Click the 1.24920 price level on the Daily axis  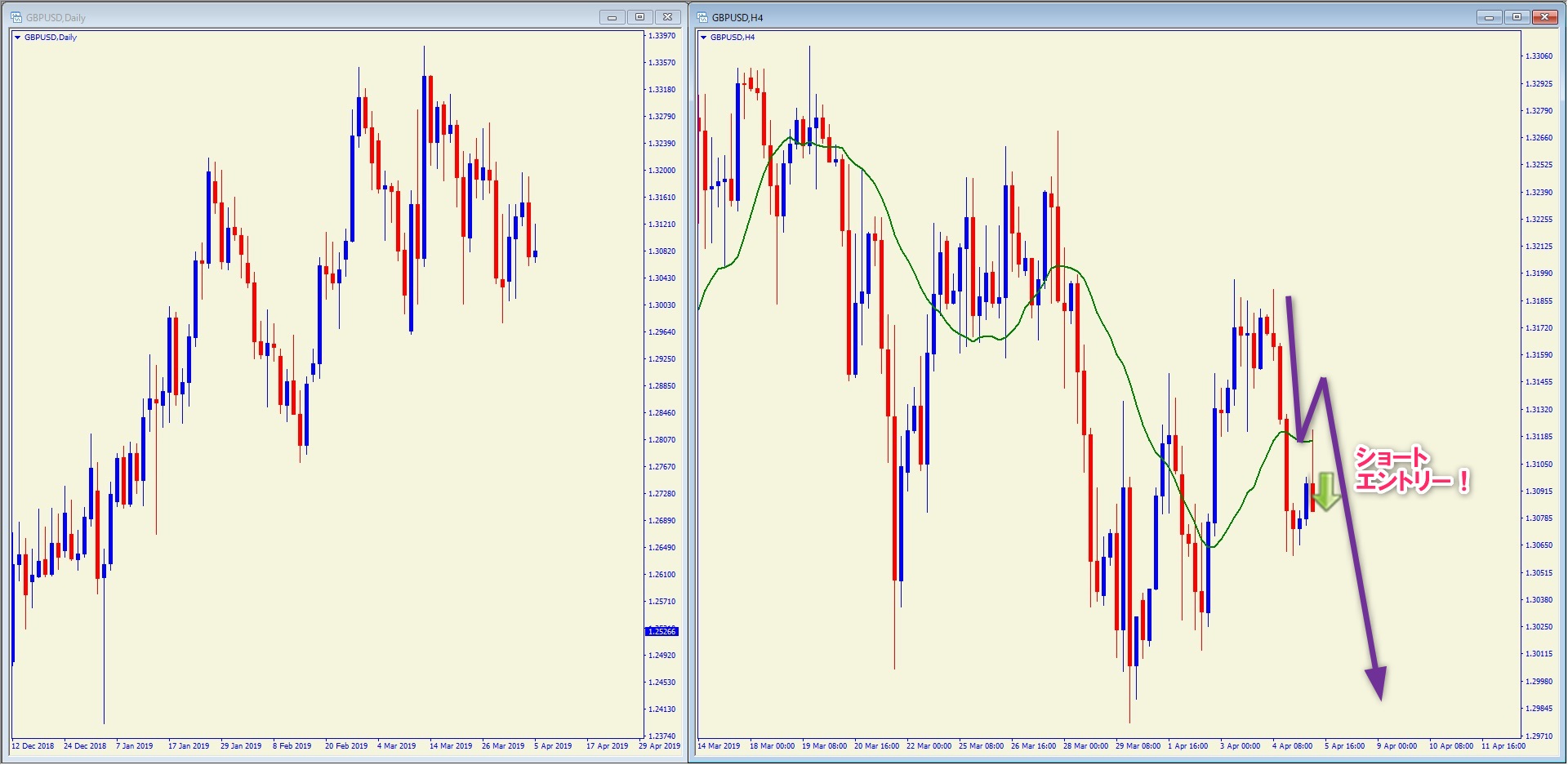pyautogui.click(x=662, y=656)
